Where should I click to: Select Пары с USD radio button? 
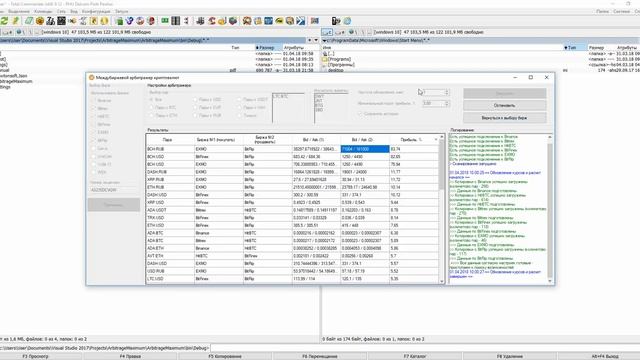pos(196,100)
